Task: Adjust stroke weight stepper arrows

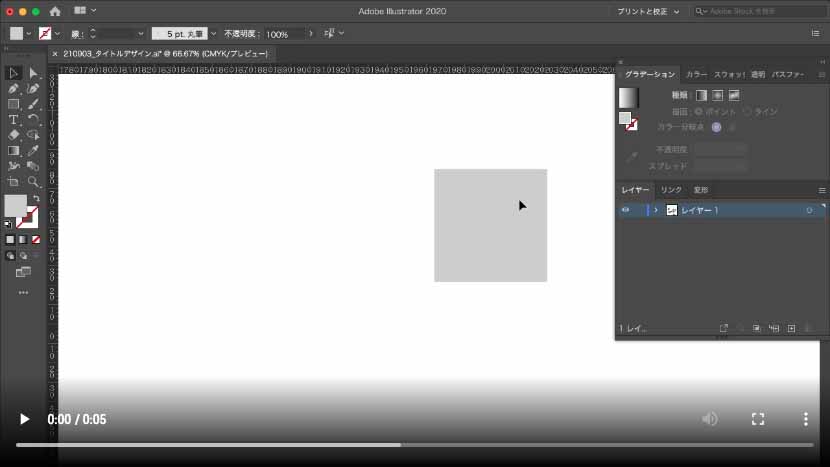Action: point(93,34)
